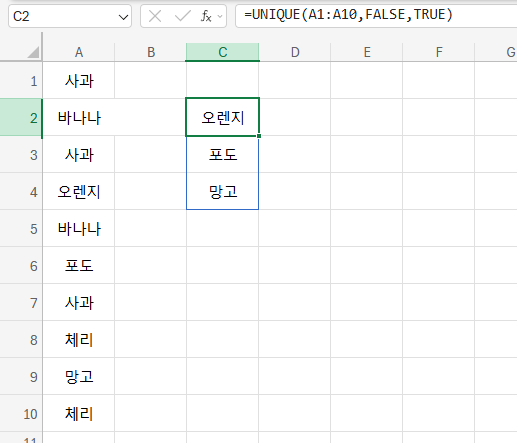Viewport: 517px width, 443px height.
Task: Click cell A2 containing 바나나
Action: click(79, 117)
